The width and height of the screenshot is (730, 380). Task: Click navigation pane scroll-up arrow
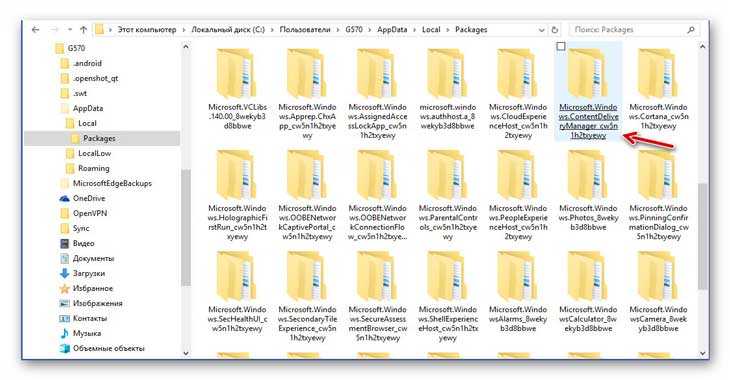[x=186, y=47]
